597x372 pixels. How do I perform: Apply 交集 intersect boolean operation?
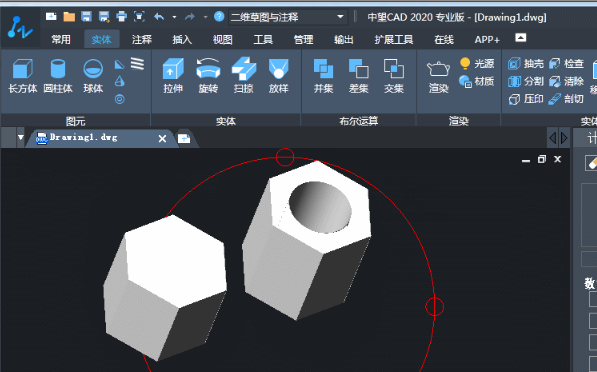[394, 76]
